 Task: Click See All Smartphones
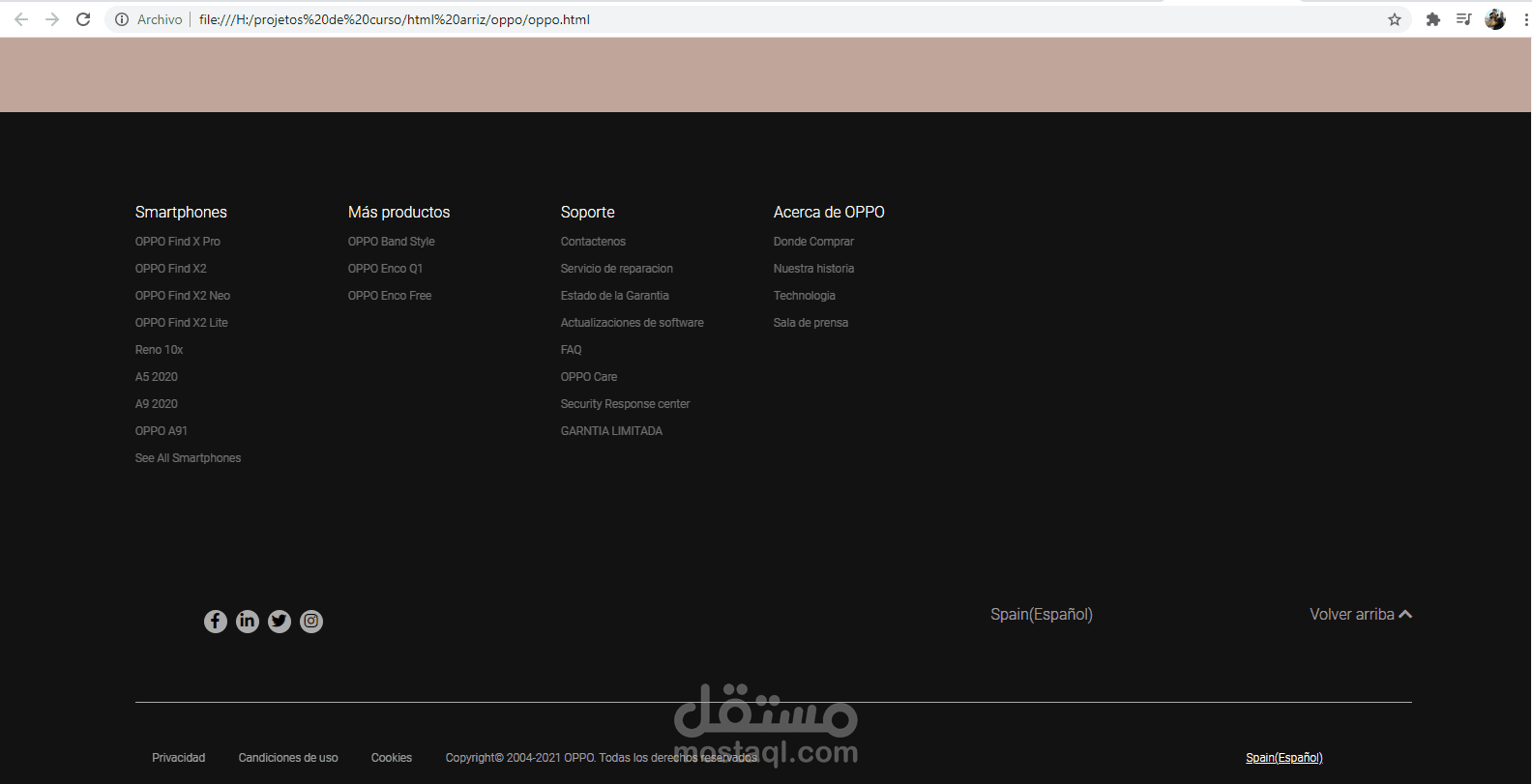[189, 458]
